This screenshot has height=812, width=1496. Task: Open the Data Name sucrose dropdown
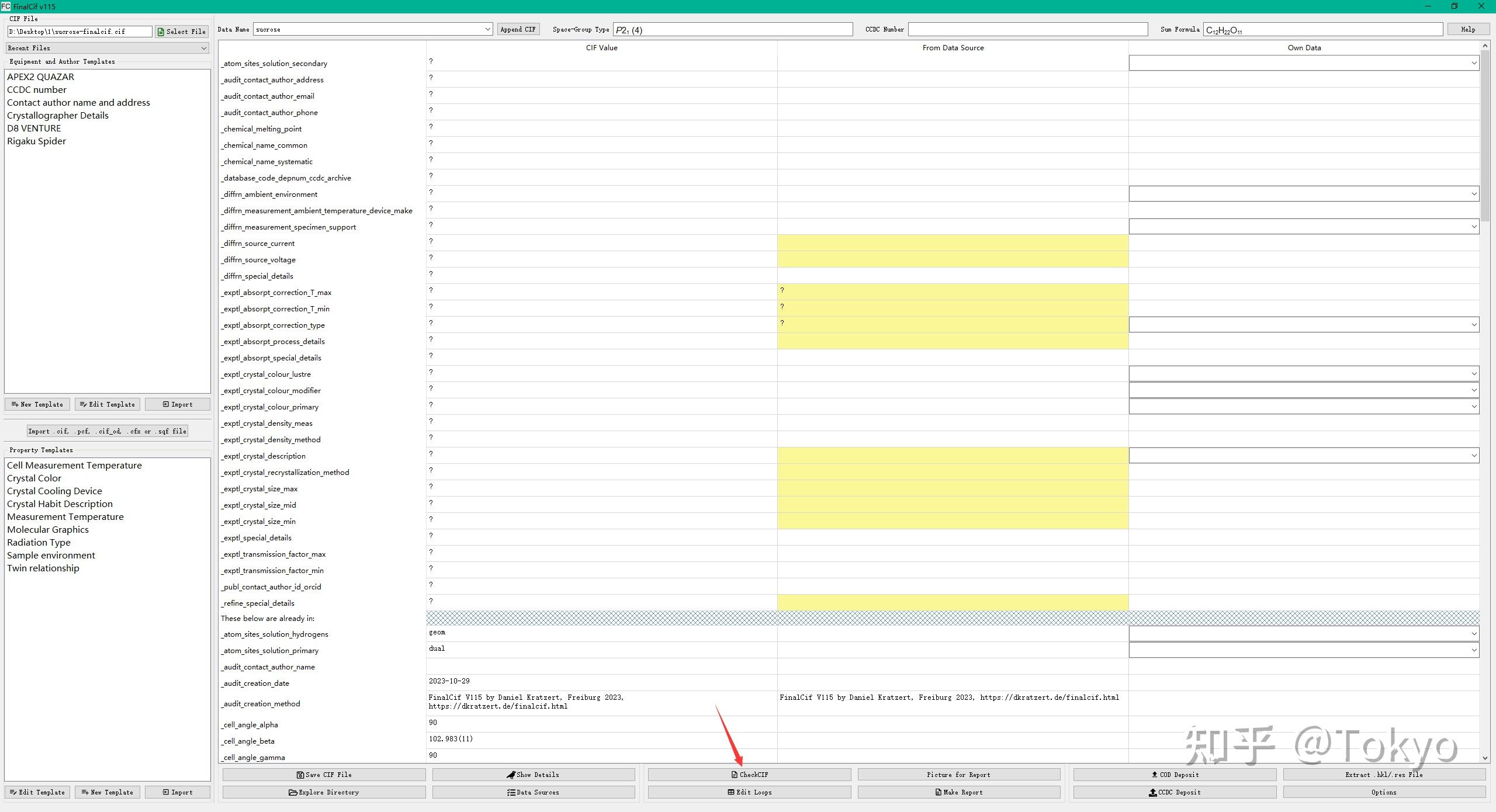coord(487,29)
